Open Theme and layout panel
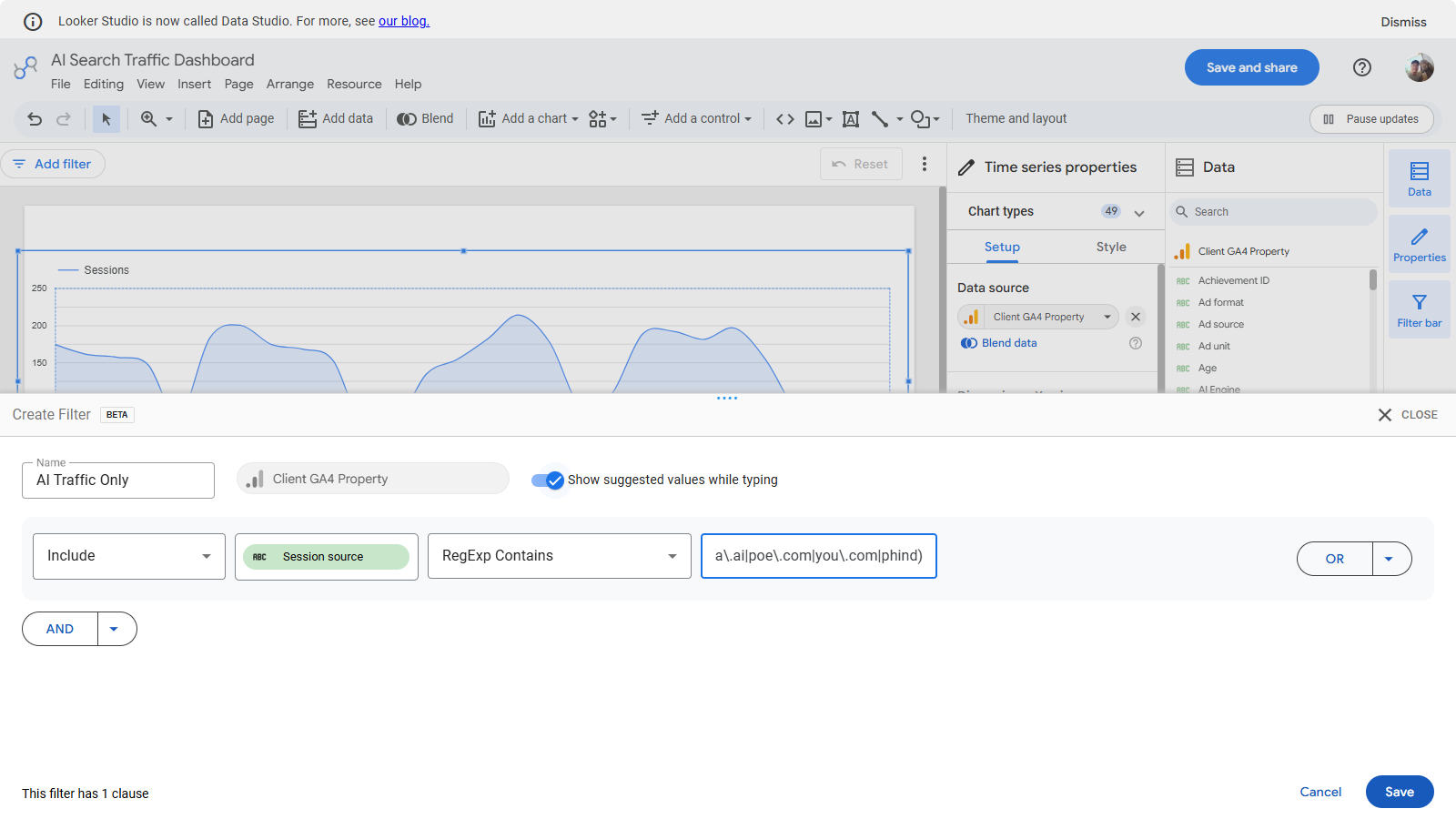Screen dimensions: 1456x819 [1016, 118]
